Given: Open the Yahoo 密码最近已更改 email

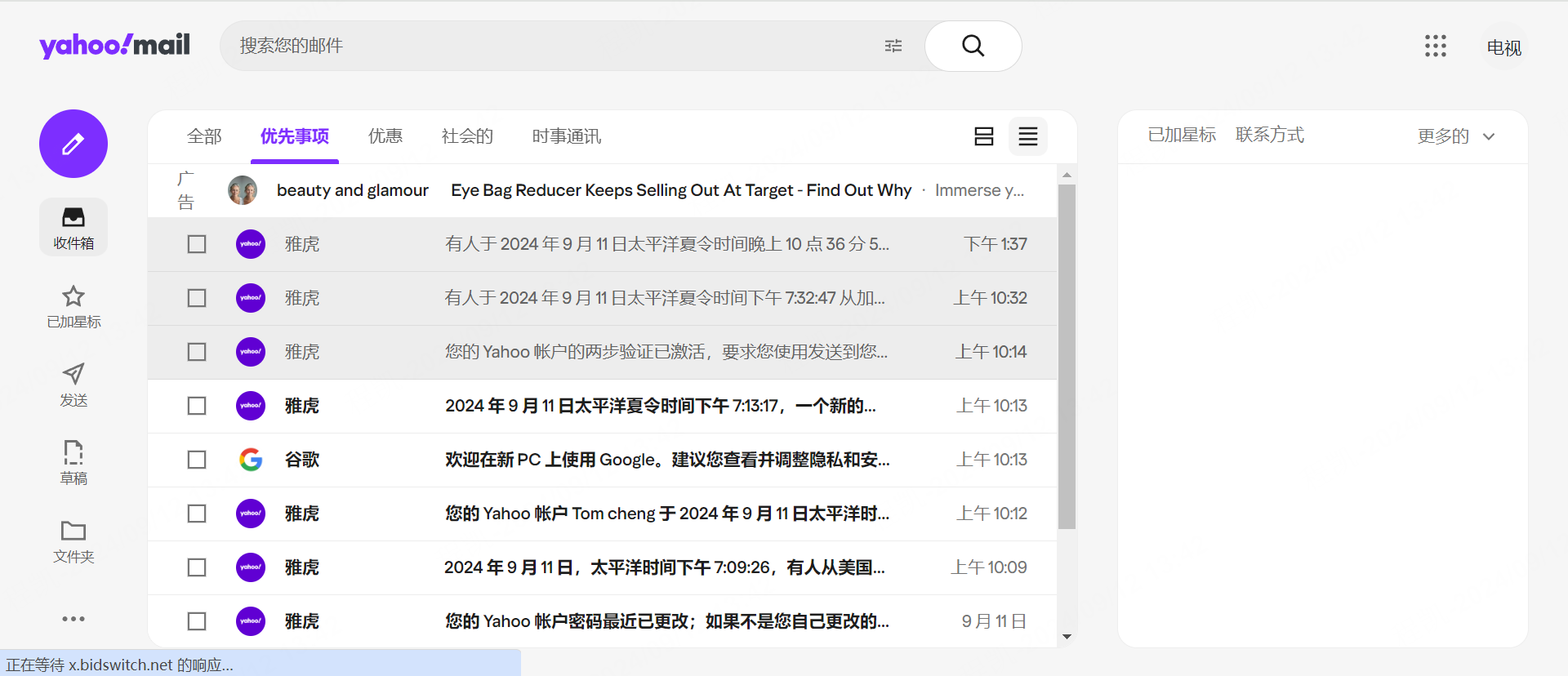Looking at the screenshot, I should pos(602,621).
